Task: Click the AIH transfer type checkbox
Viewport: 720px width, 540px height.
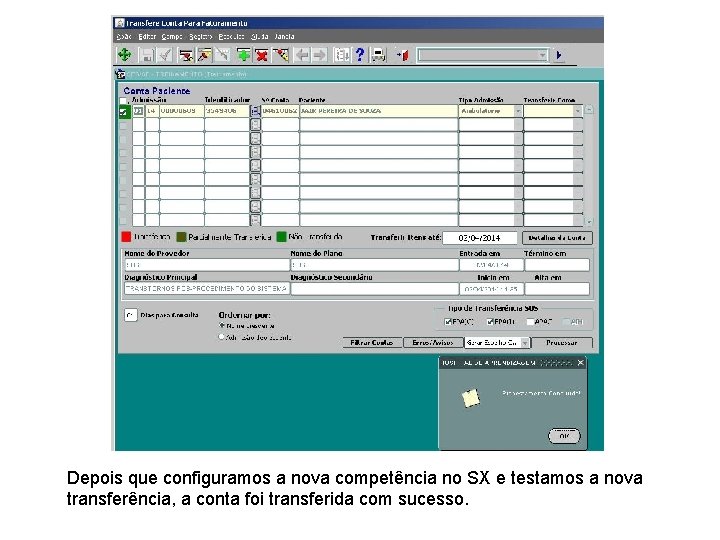Action: click(x=566, y=322)
